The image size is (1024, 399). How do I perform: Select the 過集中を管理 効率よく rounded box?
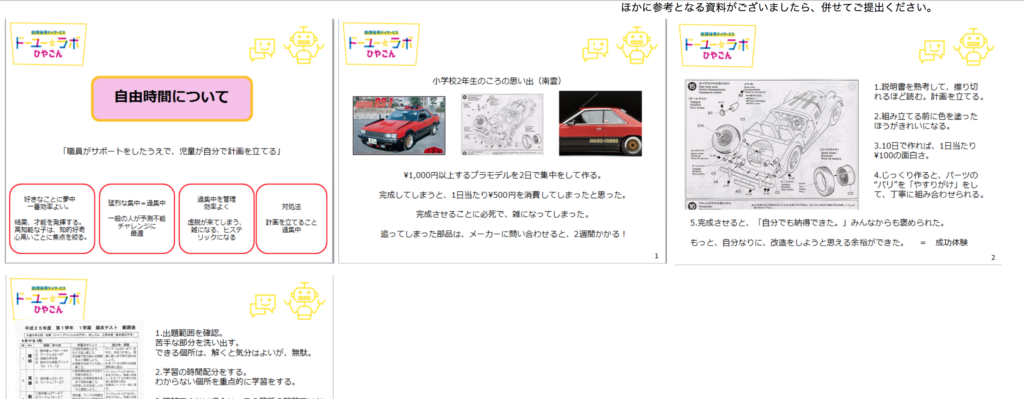pos(216,219)
